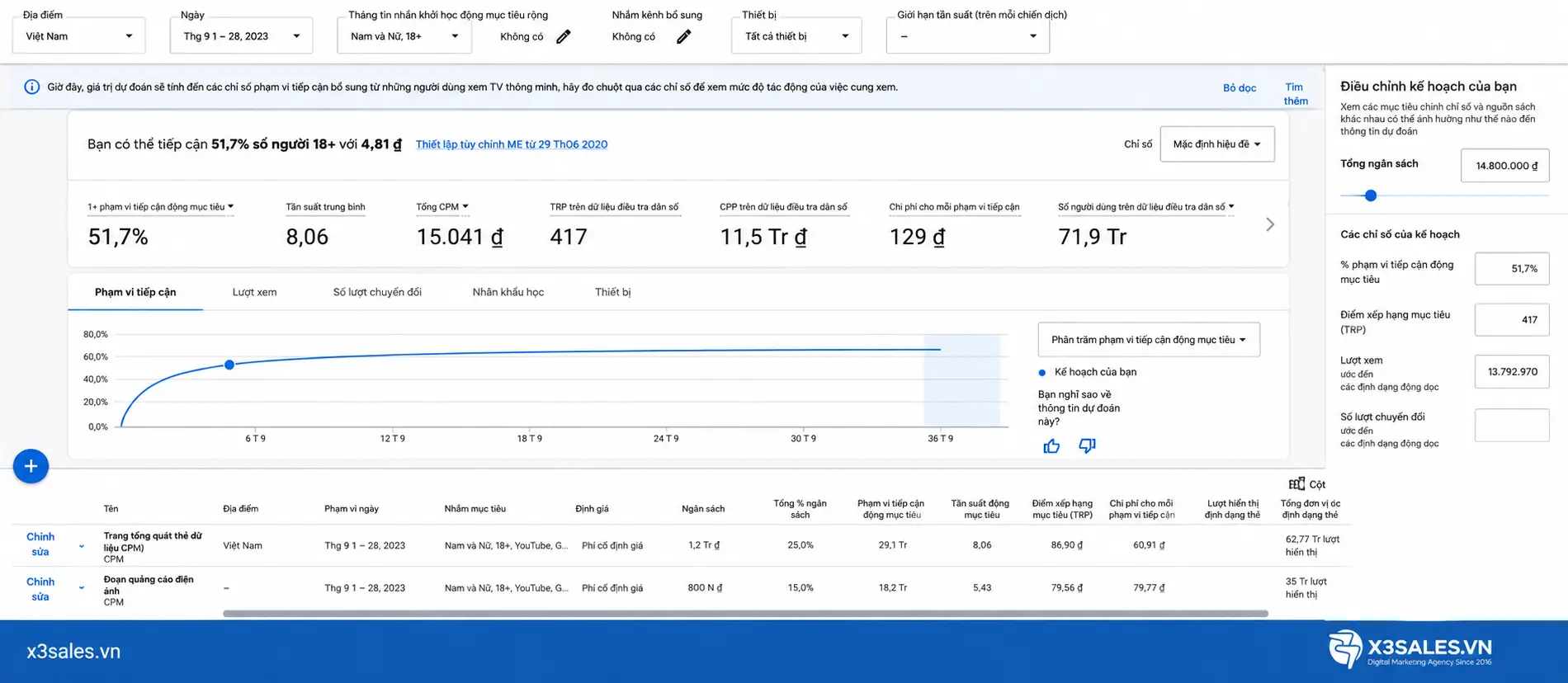Open the Cột columns chooser icon
Viewport: 1568px width, 683px height.
click(1296, 483)
